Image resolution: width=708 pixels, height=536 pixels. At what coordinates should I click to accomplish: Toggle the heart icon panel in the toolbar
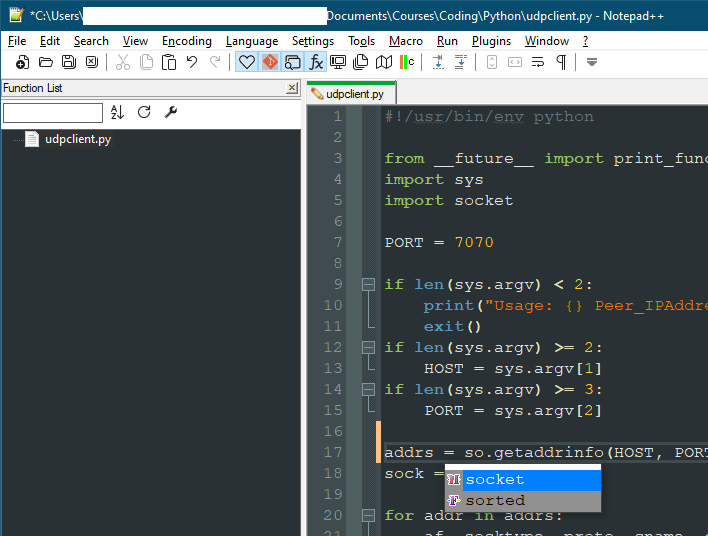pyautogui.click(x=247, y=62)
